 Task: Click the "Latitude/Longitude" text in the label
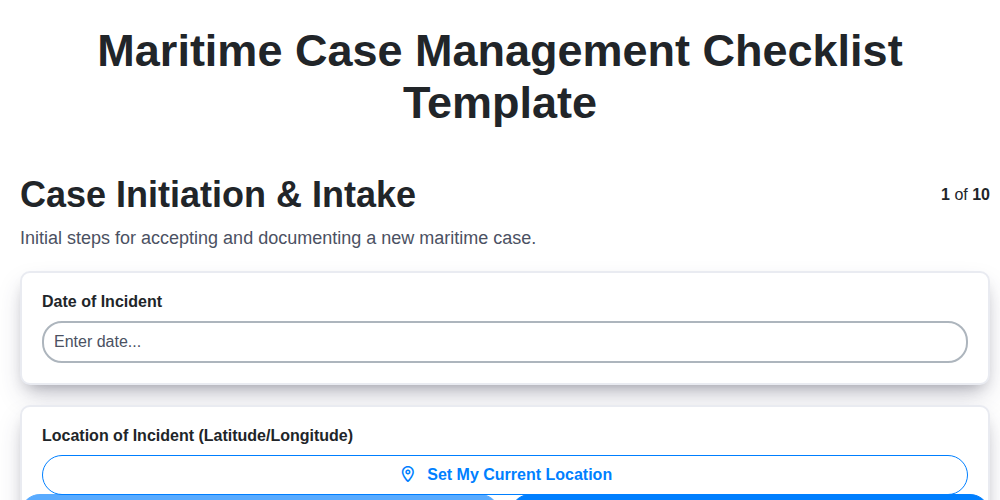click(275, 435)
